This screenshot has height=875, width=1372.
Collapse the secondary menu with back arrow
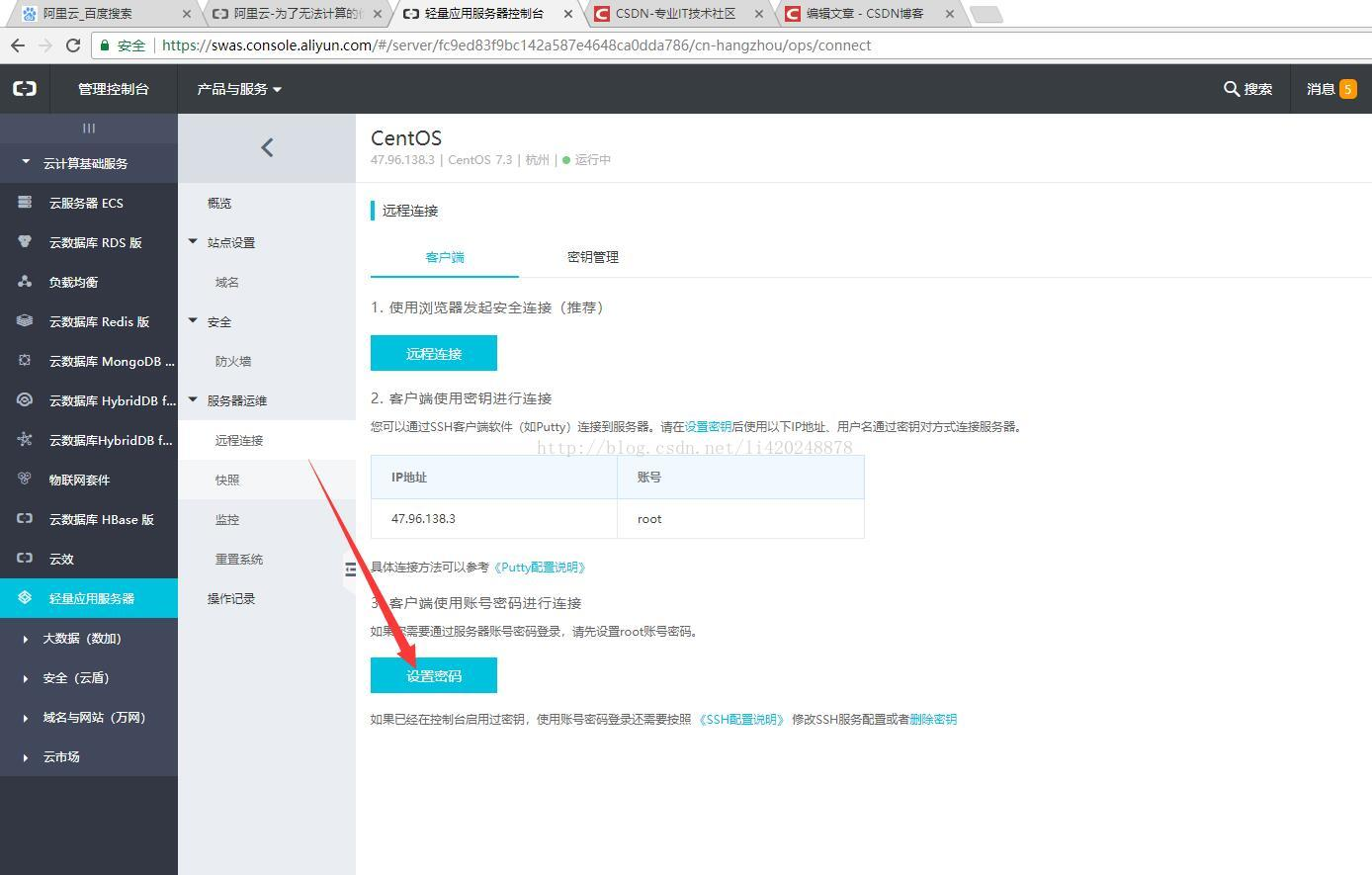[267, 147]
